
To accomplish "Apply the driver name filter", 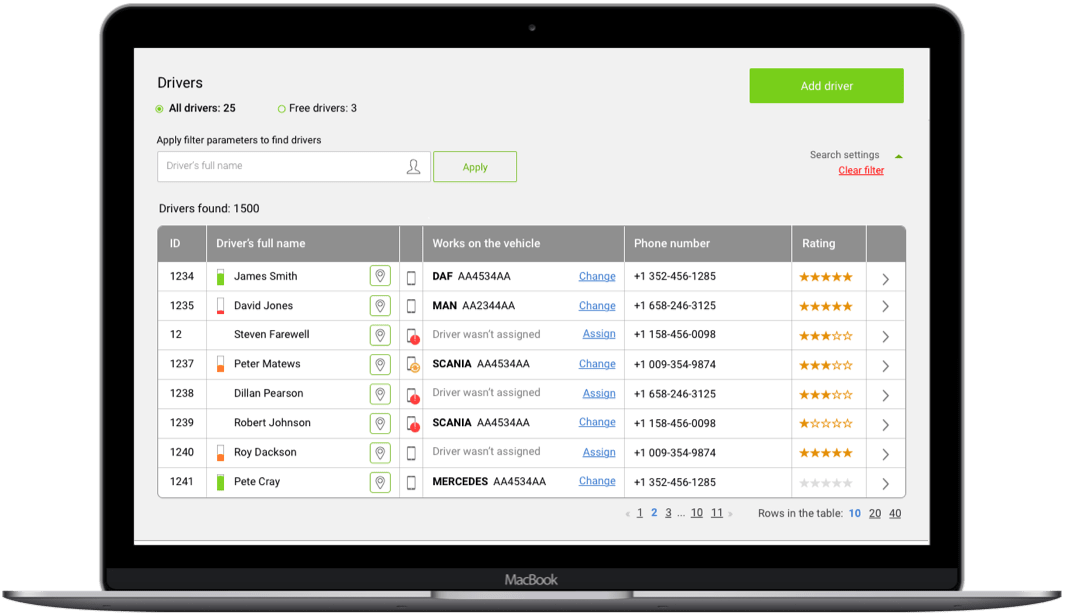I will pos(475,167).
